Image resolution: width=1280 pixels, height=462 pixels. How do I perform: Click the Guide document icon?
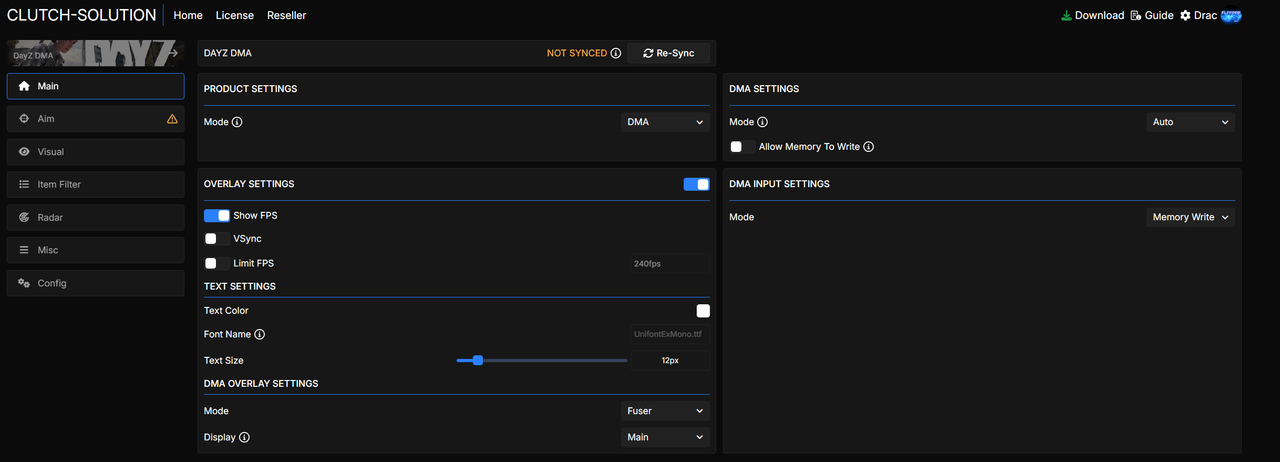pos(1135,15)
